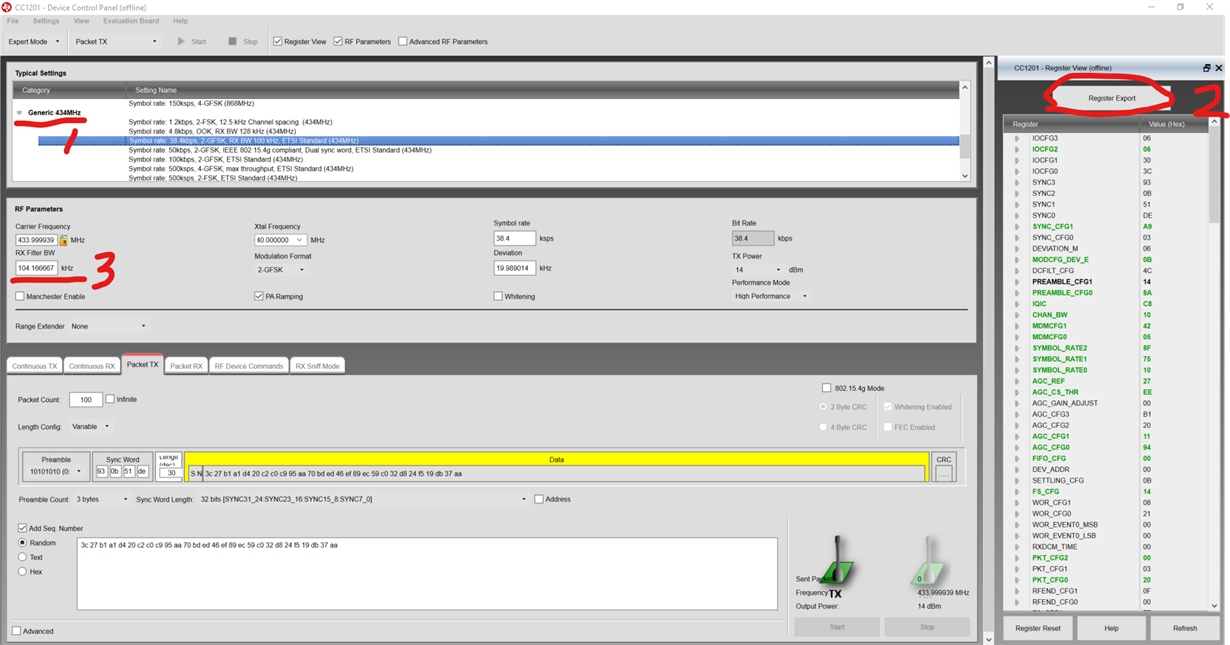Click the Register Reset button
This screenshot has width=1230, height=645.
tap(1037, 628)
